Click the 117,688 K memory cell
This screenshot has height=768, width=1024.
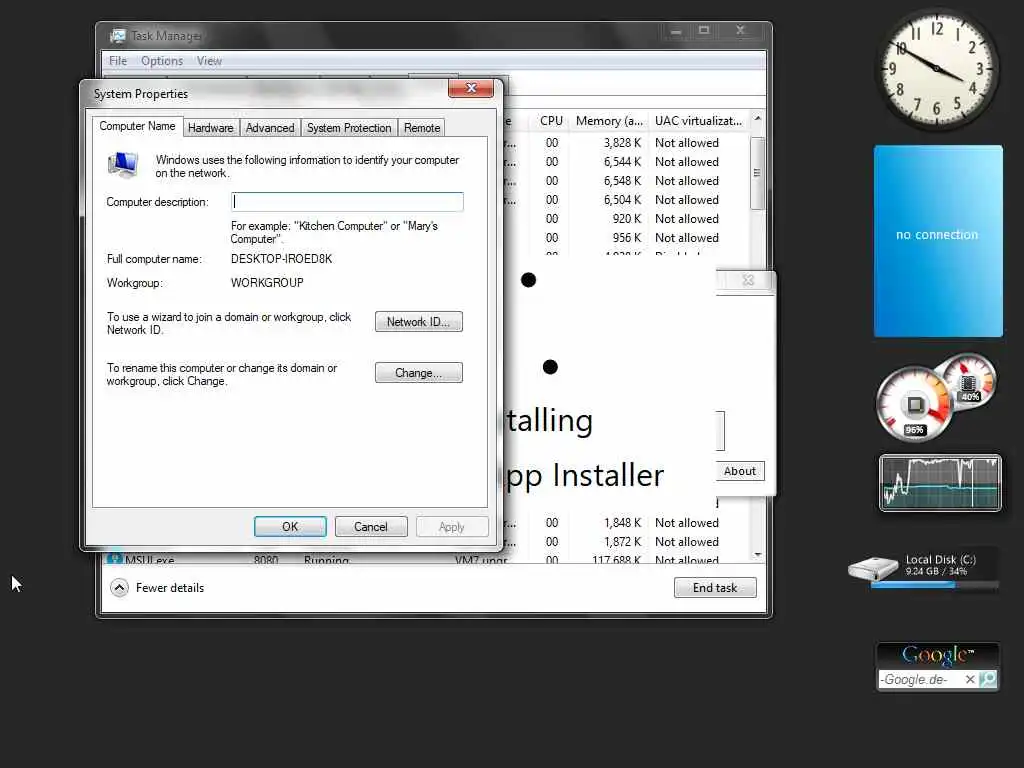pos(618,560)
